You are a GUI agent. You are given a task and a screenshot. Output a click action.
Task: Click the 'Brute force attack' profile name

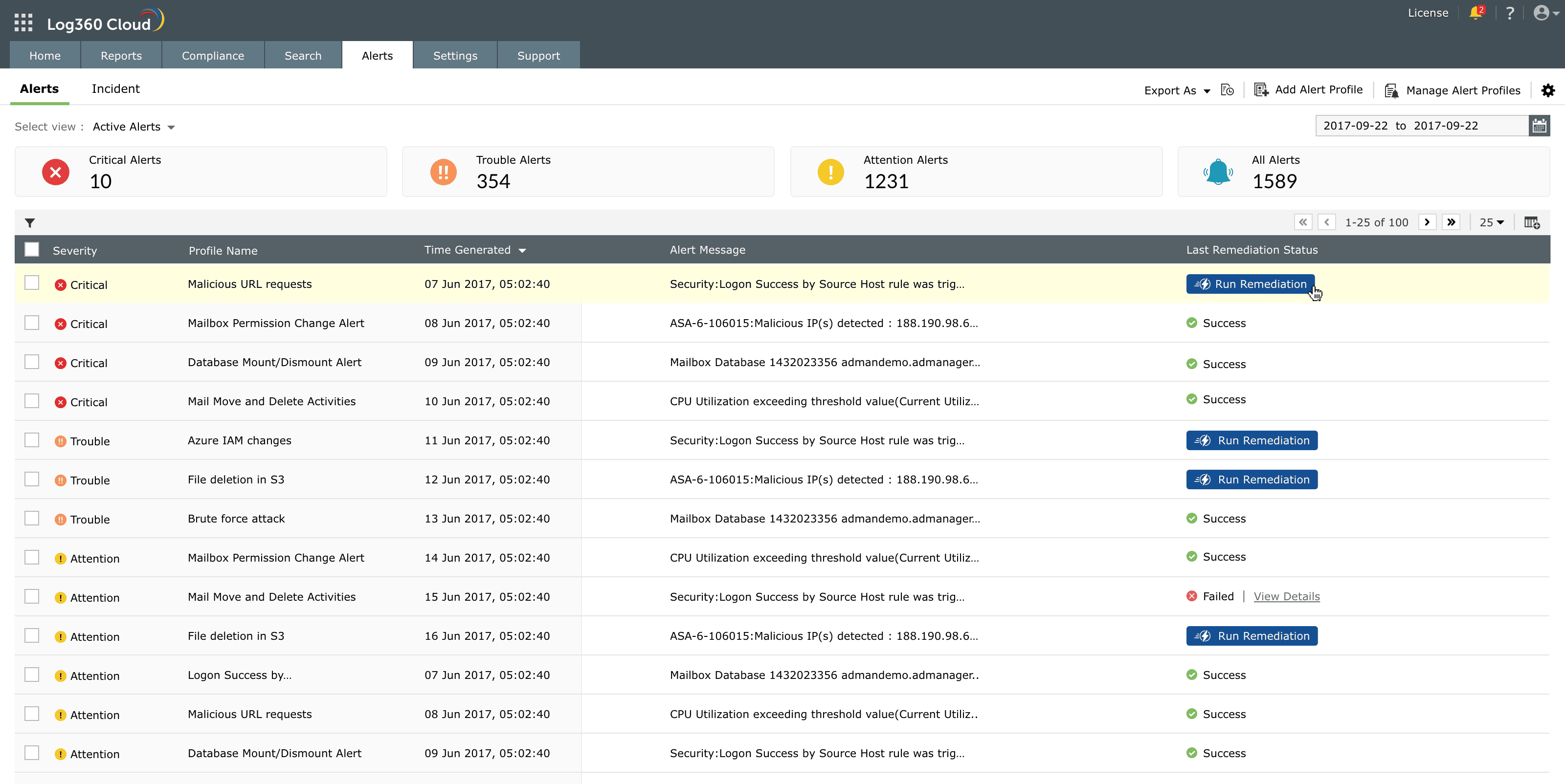(x=236, y=519)
